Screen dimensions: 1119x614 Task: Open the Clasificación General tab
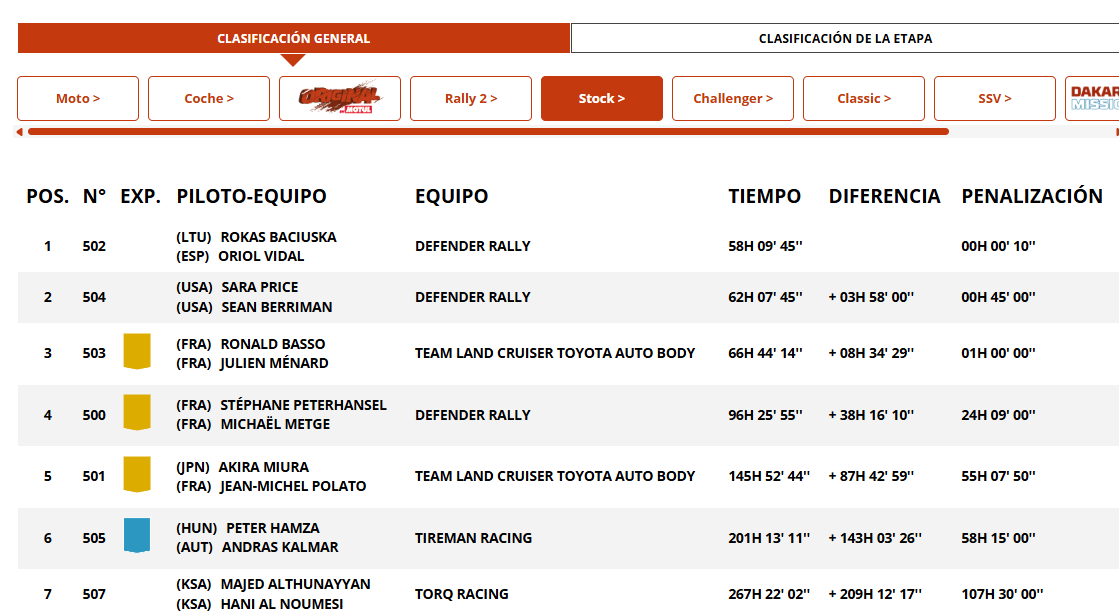coord(293,38)
